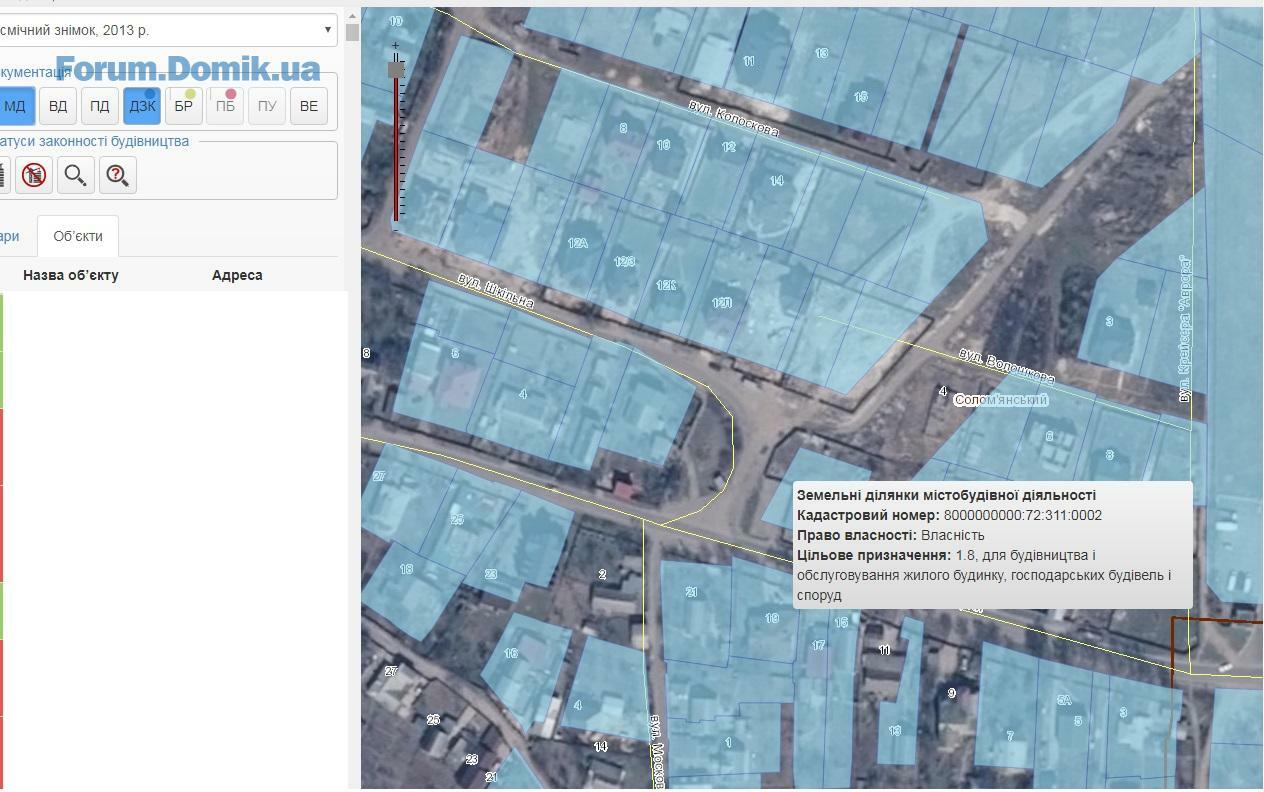
Task: Click the question-mark magnifier icon
Action: pos(117,175)
